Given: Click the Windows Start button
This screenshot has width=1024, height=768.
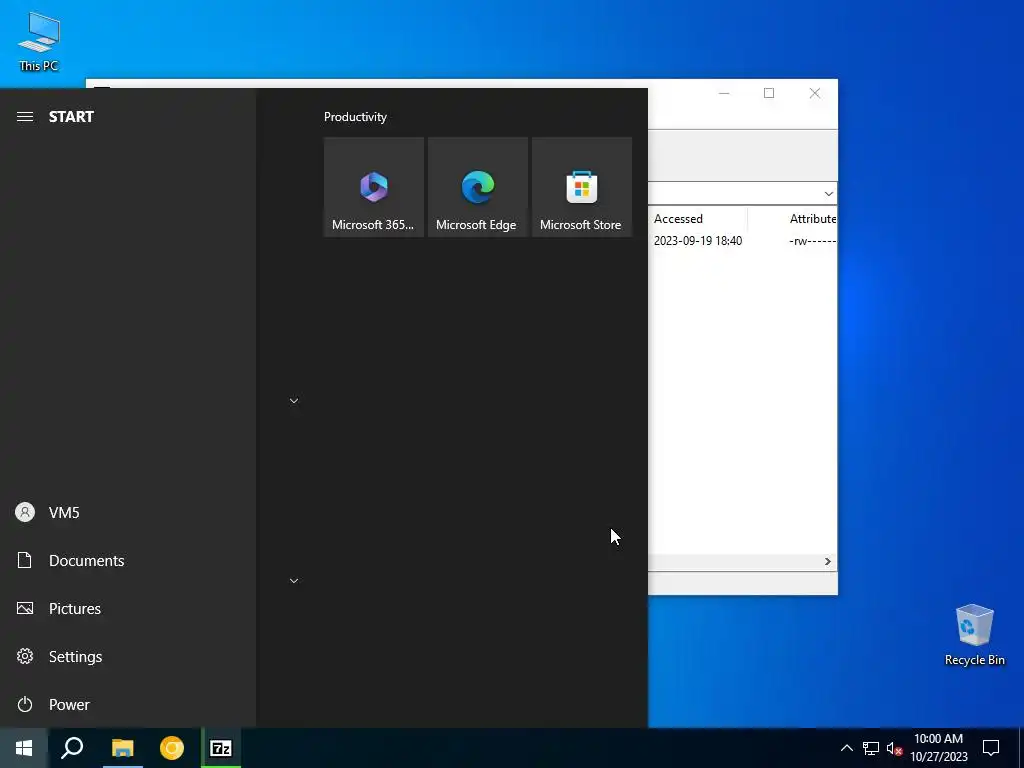Looking at the screenshot, I should (24, 748).
